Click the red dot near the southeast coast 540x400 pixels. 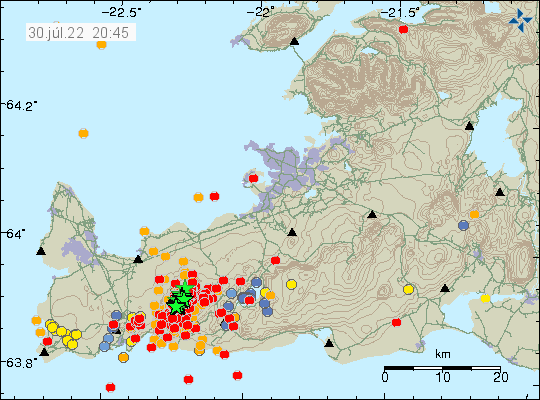[396, 322]
